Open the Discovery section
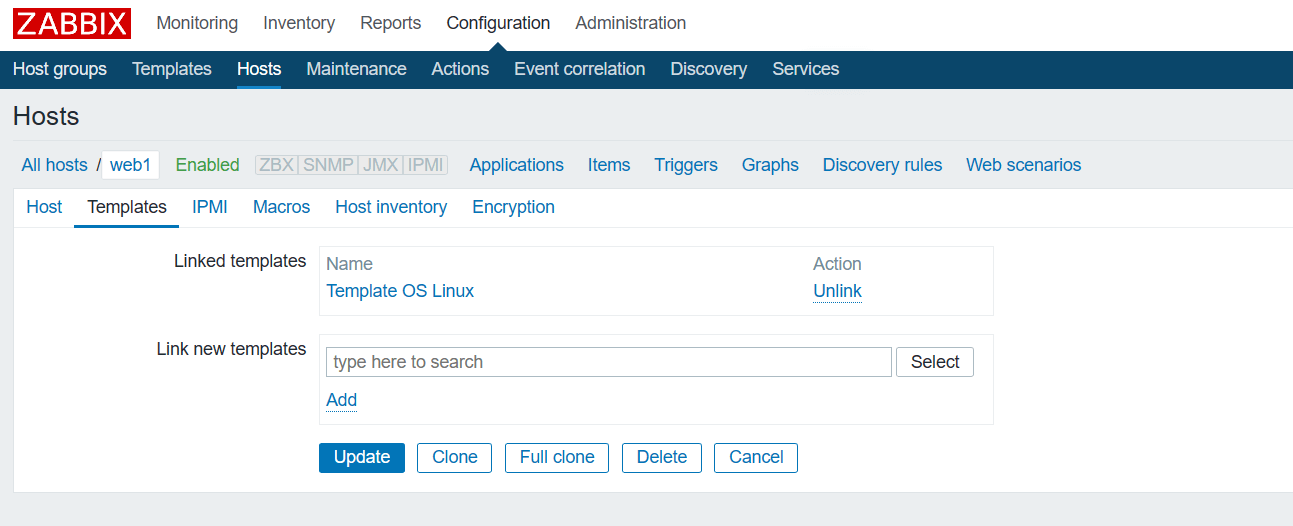1293x526 pixels. click(x=709, y=69)
